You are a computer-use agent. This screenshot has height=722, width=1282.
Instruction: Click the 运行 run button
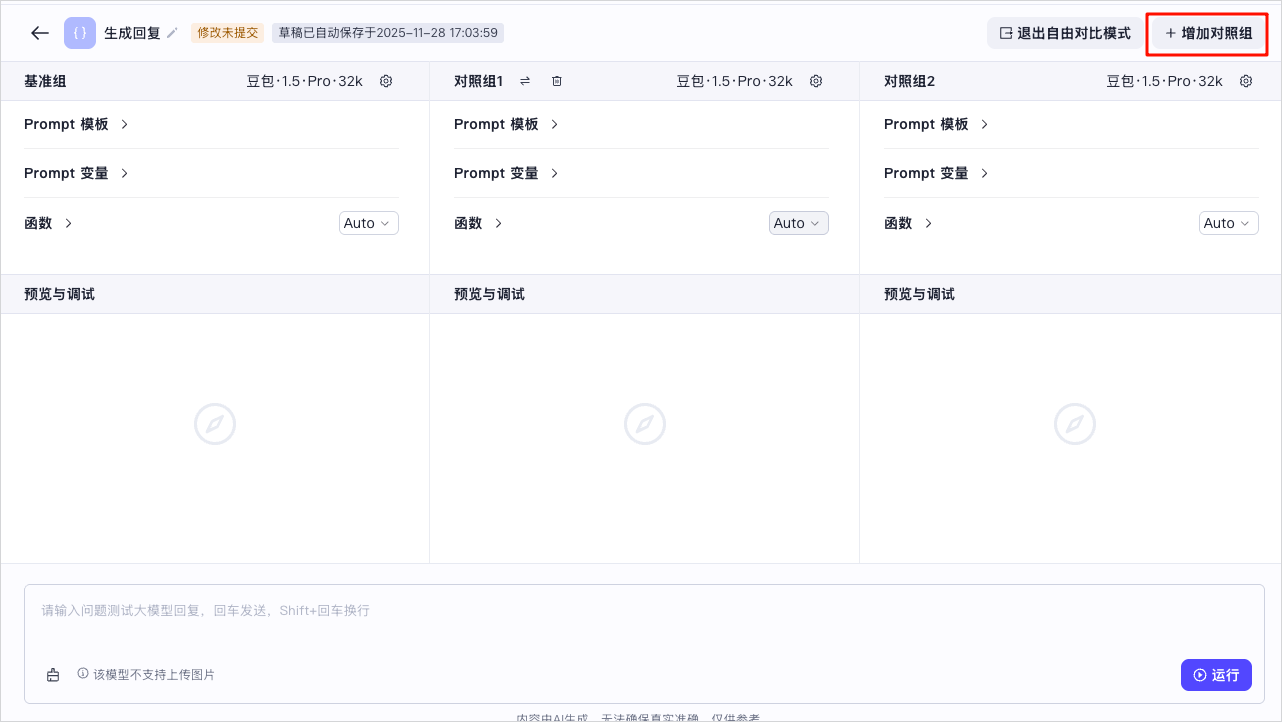click(x=1216, y=675)
